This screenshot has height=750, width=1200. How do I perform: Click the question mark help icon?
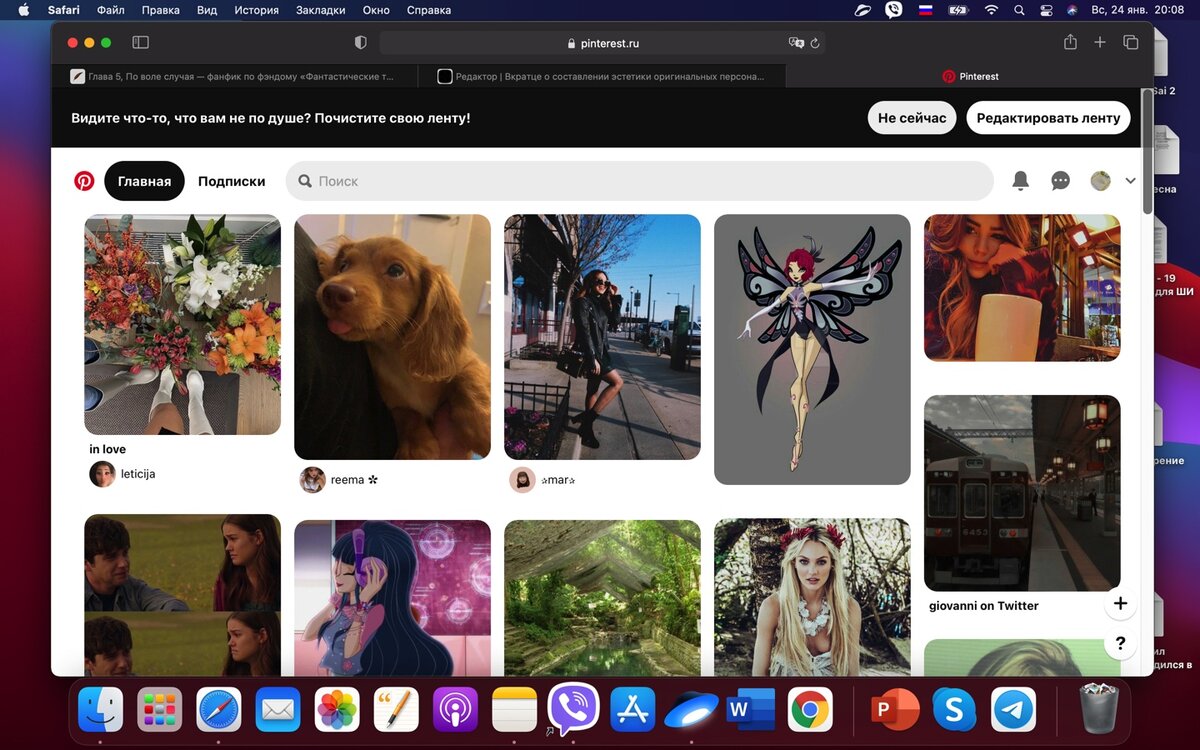coord(1119,643)
